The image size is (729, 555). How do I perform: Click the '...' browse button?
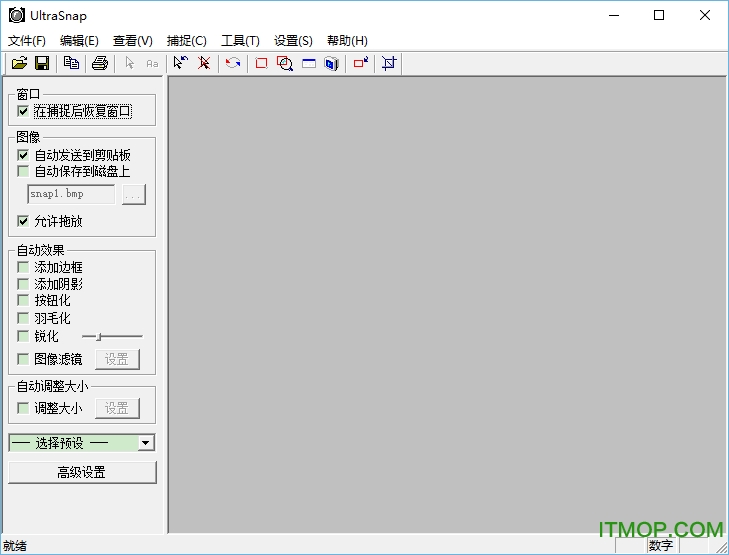[x=134, y=194]
